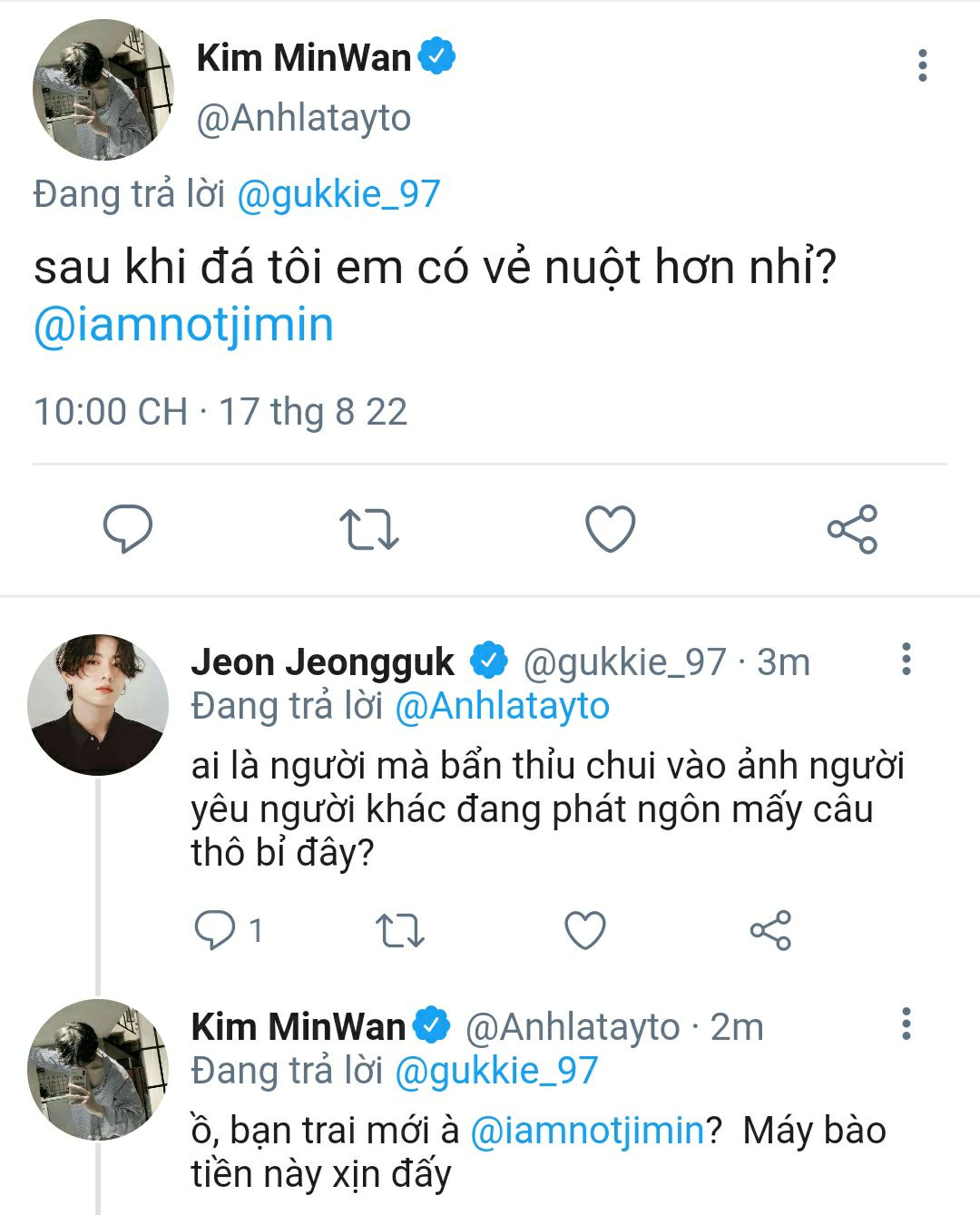Viewport: 980px width, 1215px height.
Task: Open the Jeon Jeongguk display name
Action: [x=322, y=662]
